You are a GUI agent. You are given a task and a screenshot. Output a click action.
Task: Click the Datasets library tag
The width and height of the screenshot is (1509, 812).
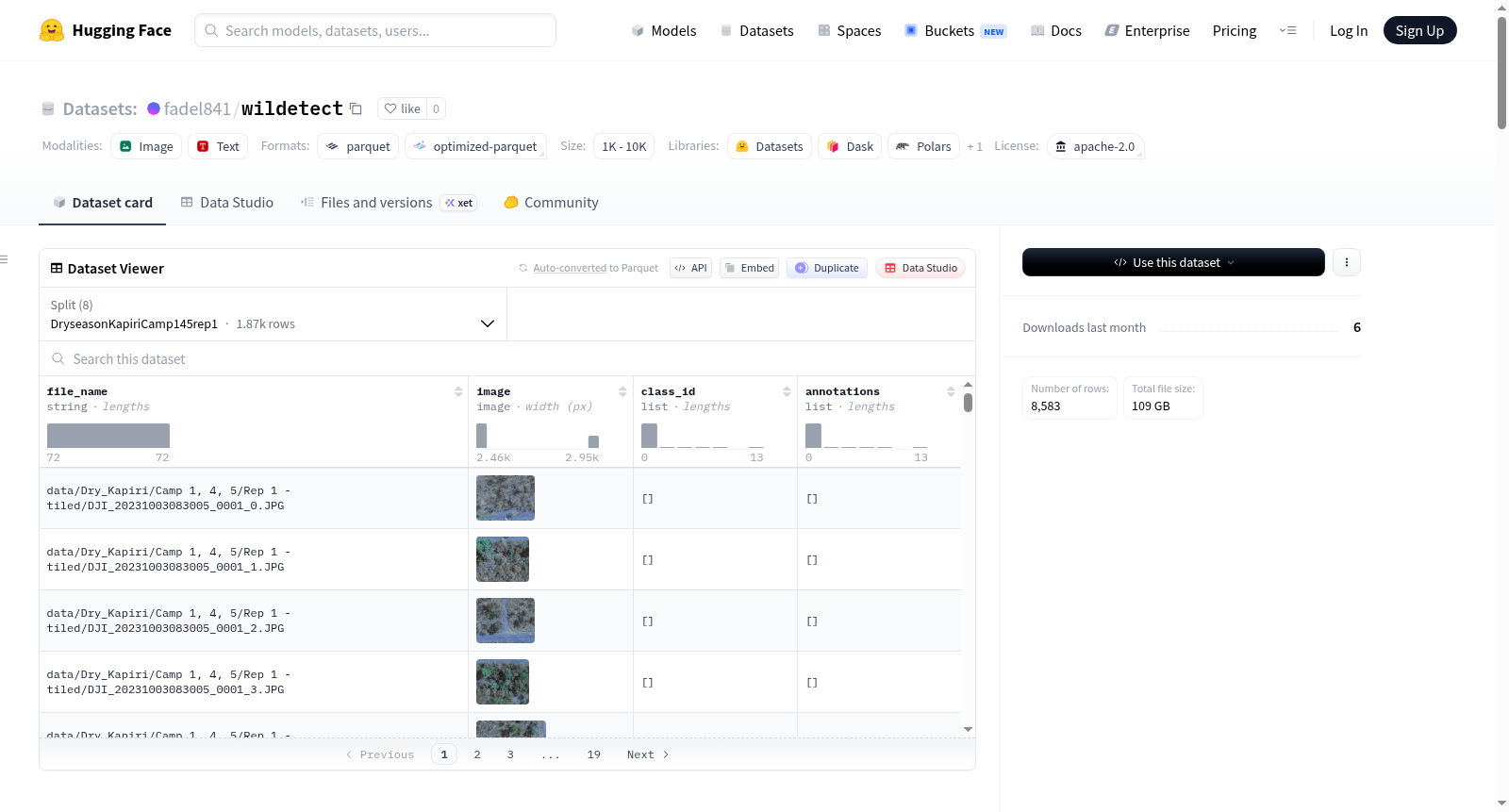pos(770,146)
